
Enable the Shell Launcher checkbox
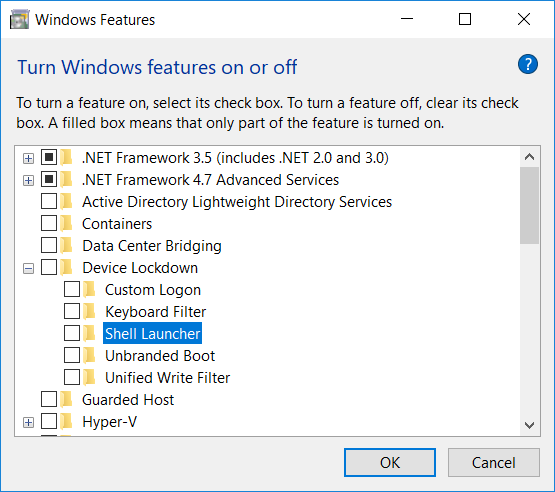[72, 333]
